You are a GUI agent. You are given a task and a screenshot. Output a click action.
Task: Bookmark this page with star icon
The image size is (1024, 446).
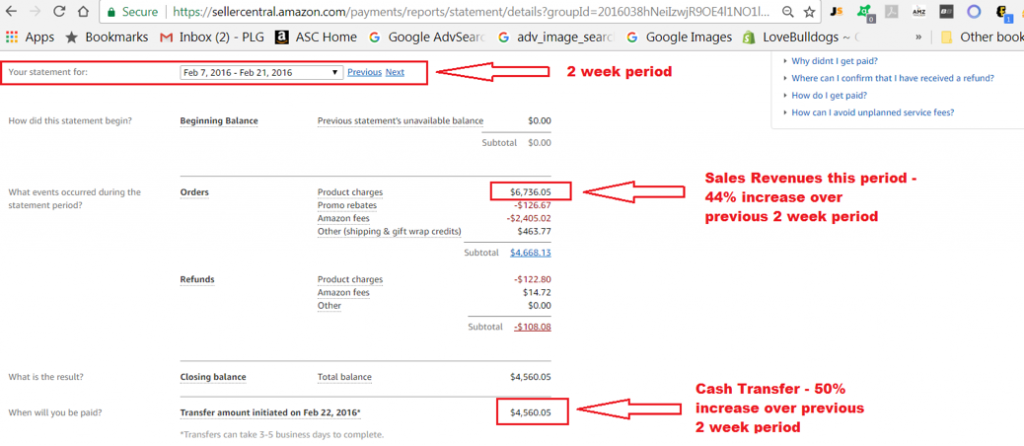pos(809,13)
